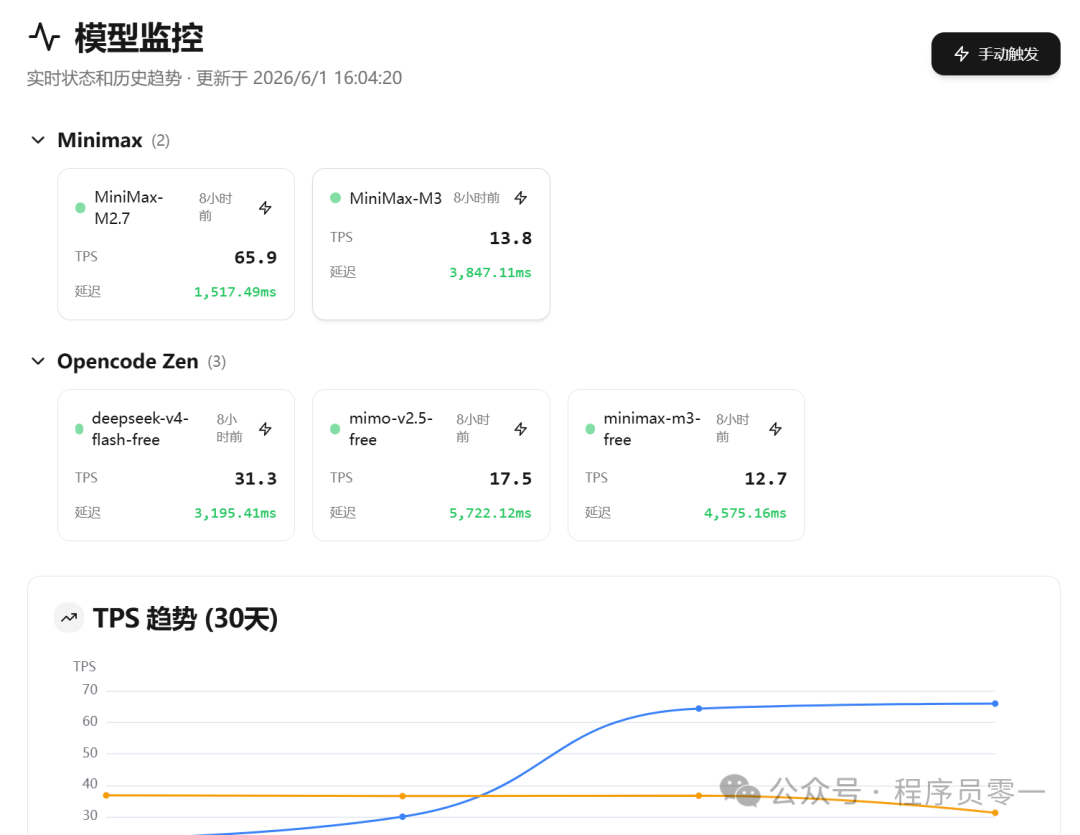Click the y-axis label 50
Viewport: 1080px width, 835px height.
(90, 753)
